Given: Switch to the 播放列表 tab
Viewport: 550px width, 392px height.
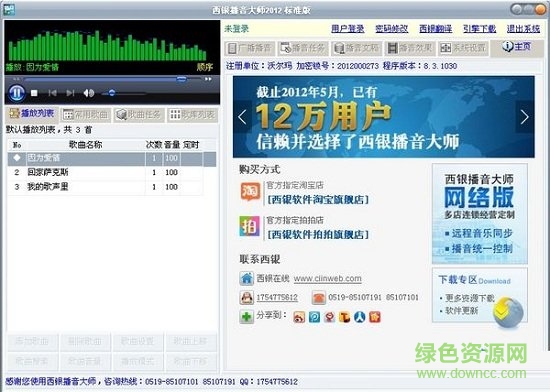Looking at the screenshot, I should (32, 113).
